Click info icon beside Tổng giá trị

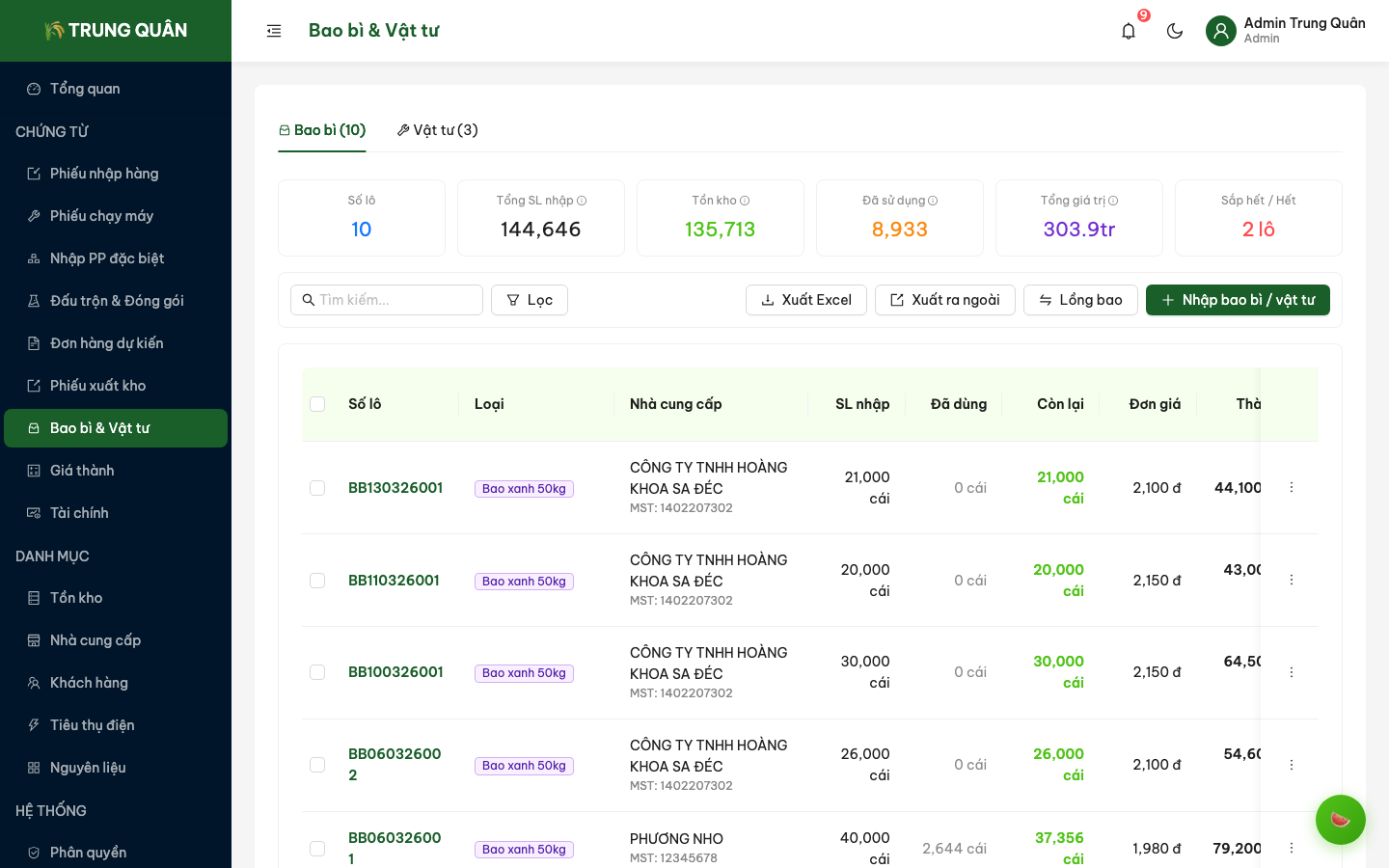click(x=1113, y=201)
